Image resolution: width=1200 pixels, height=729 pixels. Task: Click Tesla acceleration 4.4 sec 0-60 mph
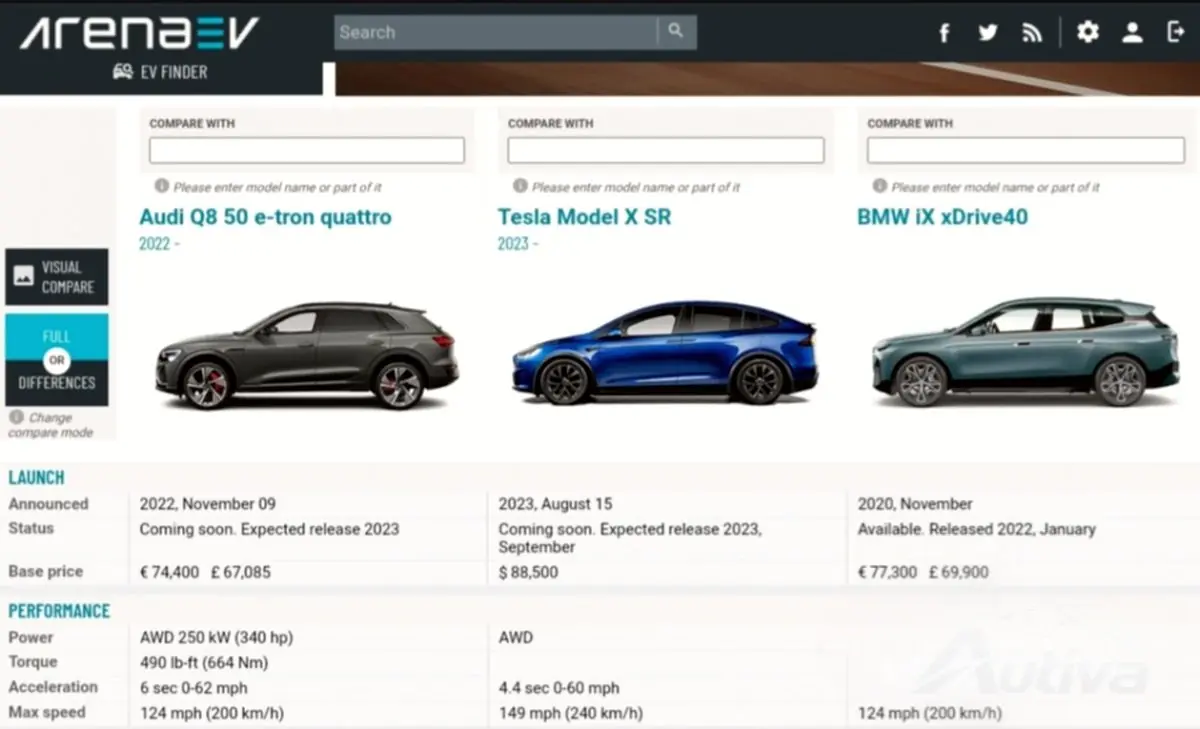(x=558, y=688)
